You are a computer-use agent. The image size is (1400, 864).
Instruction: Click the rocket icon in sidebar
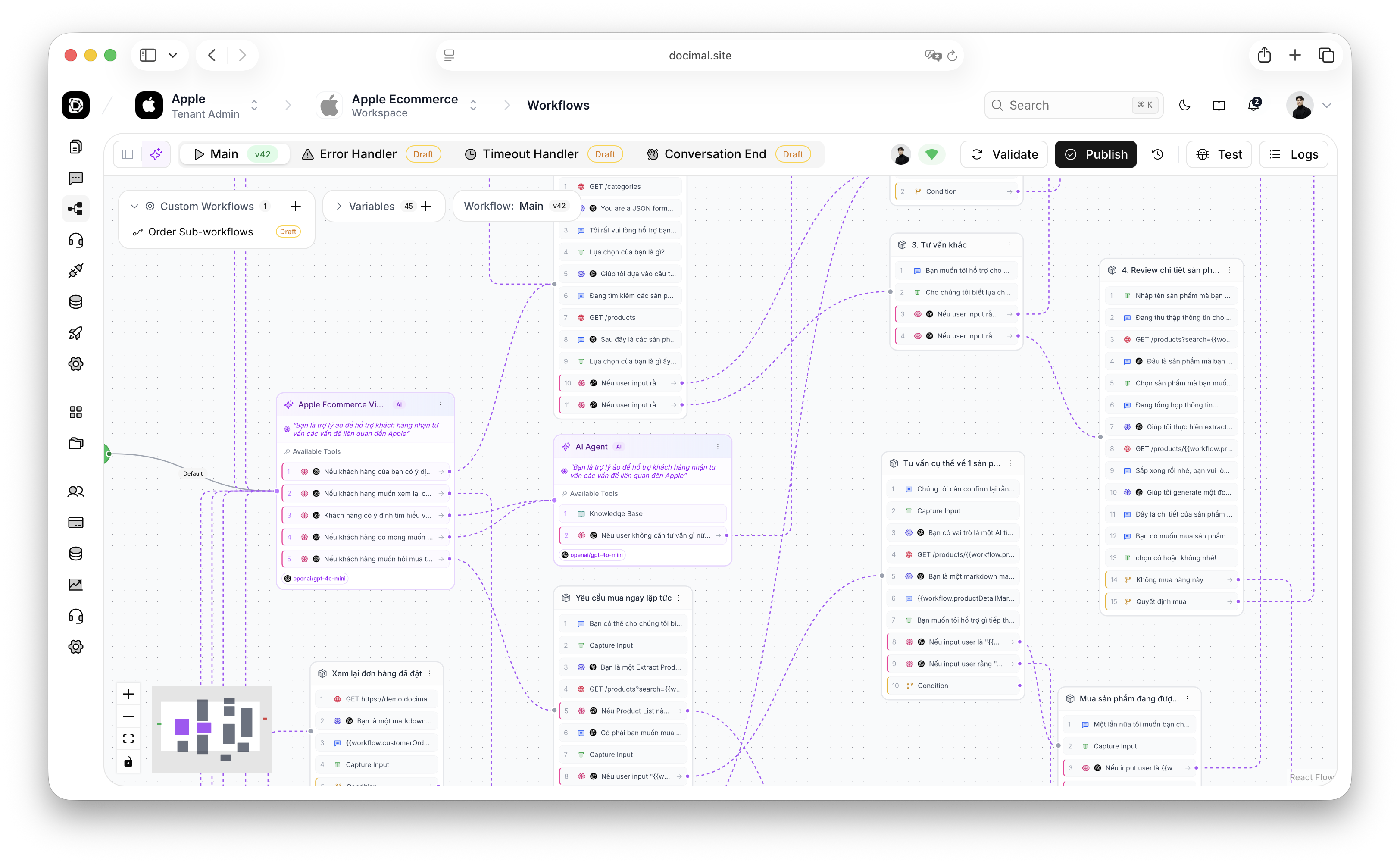pos(75,332)
